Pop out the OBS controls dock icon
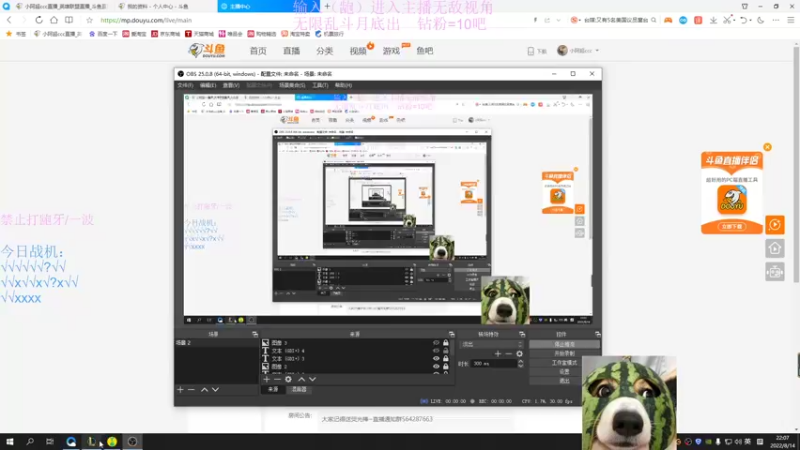The width and height of the screenshot is (800, 450). coord(597,334)
